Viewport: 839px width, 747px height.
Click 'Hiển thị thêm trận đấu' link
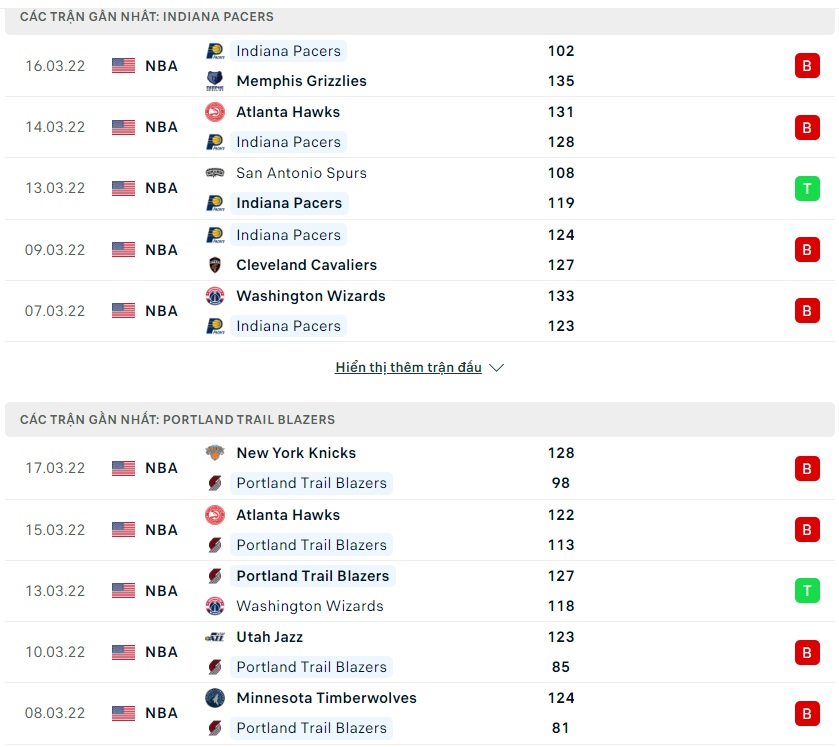tap(408, 368)
